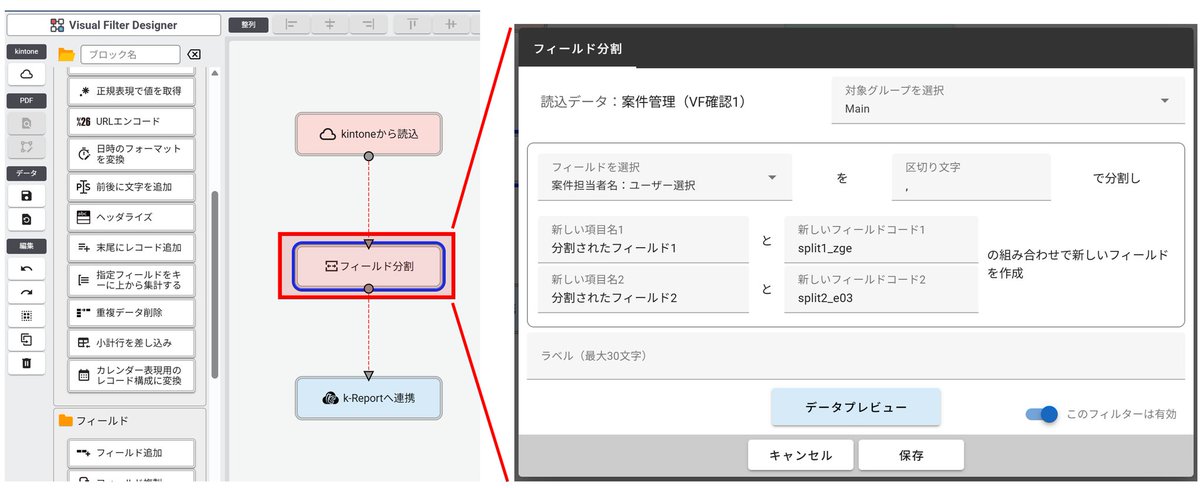Image resolution: width=1200 pixels, height=488 pixels.
Task: Align blocks right using the toolbar icon
Action: 368,25
